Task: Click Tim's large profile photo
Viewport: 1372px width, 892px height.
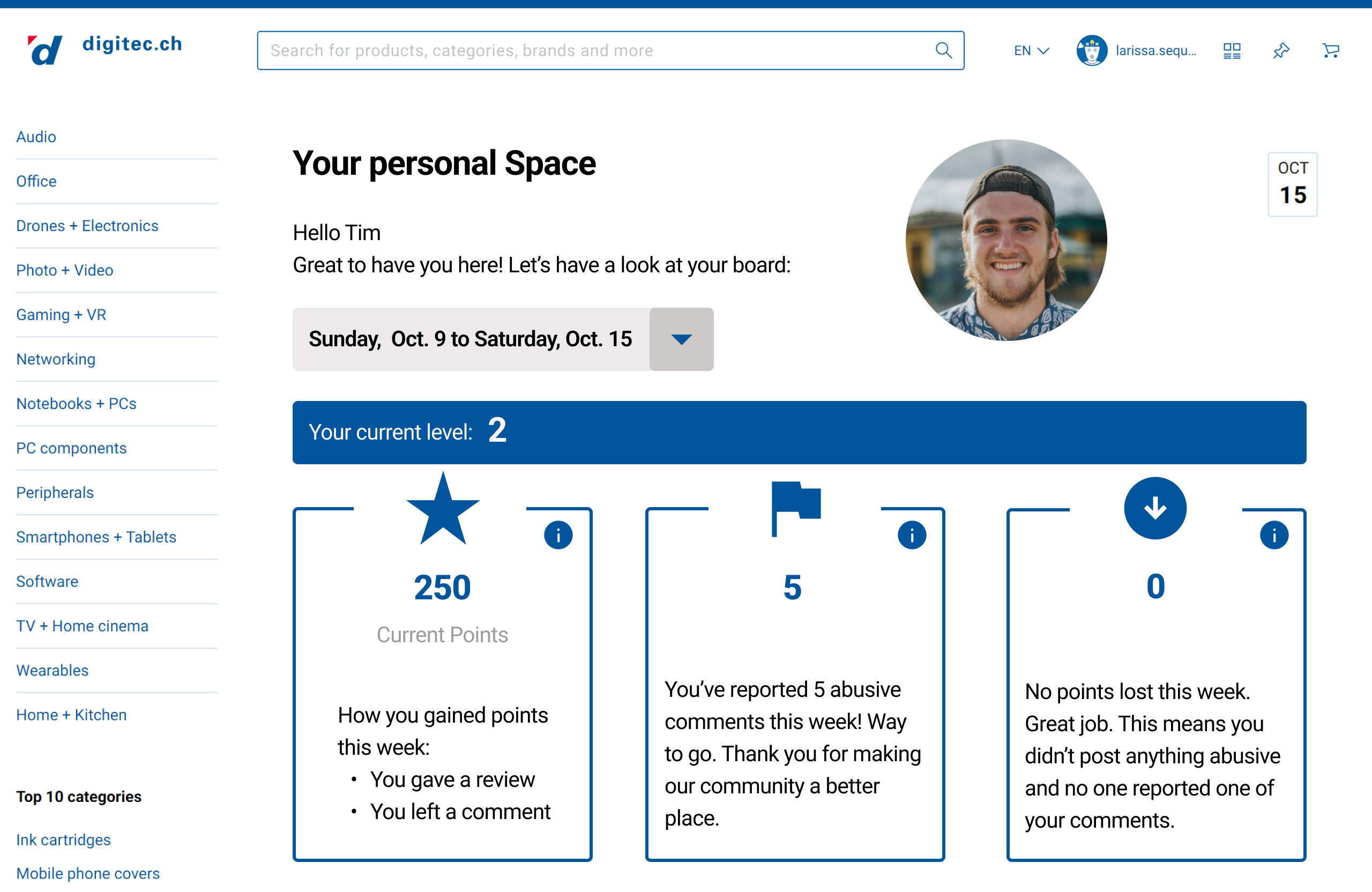Action: (1006, 240)
